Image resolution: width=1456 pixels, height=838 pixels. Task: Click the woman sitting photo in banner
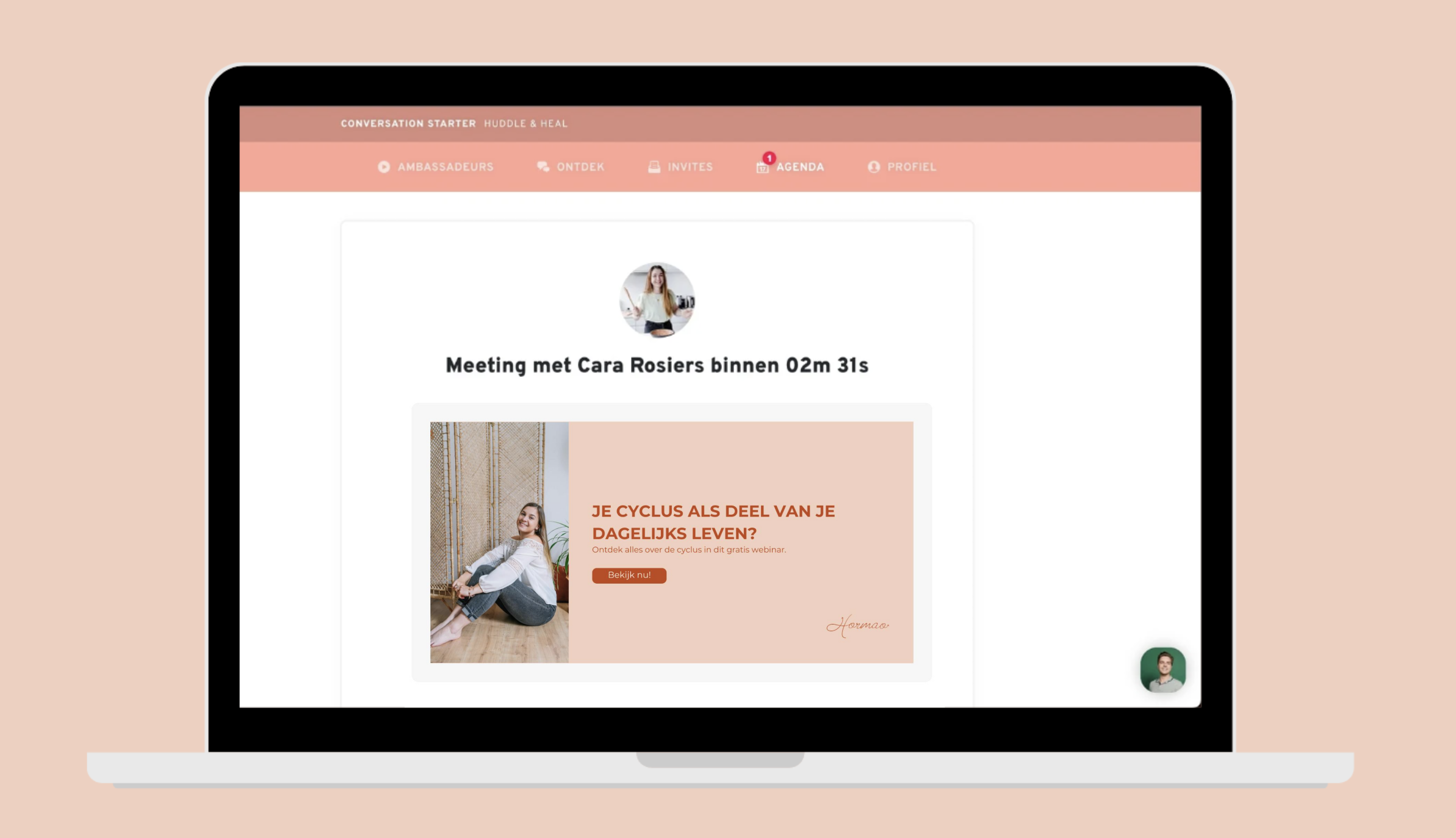(x=499, y=542)
